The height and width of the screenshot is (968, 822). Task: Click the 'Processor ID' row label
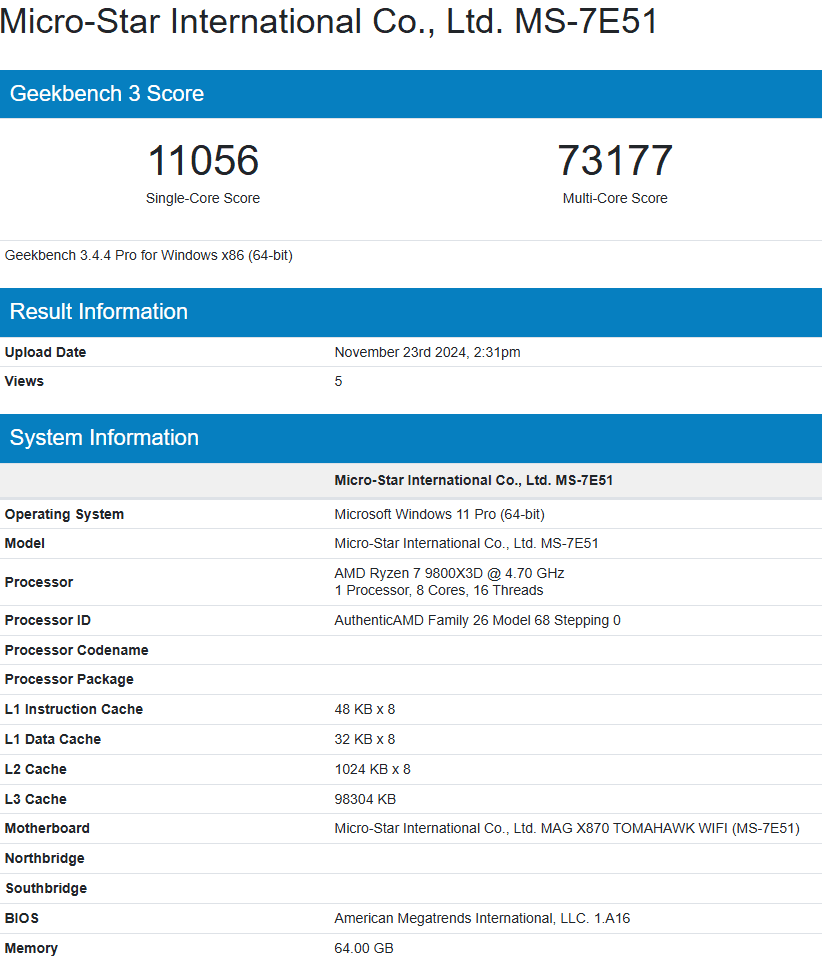(48, 620)
